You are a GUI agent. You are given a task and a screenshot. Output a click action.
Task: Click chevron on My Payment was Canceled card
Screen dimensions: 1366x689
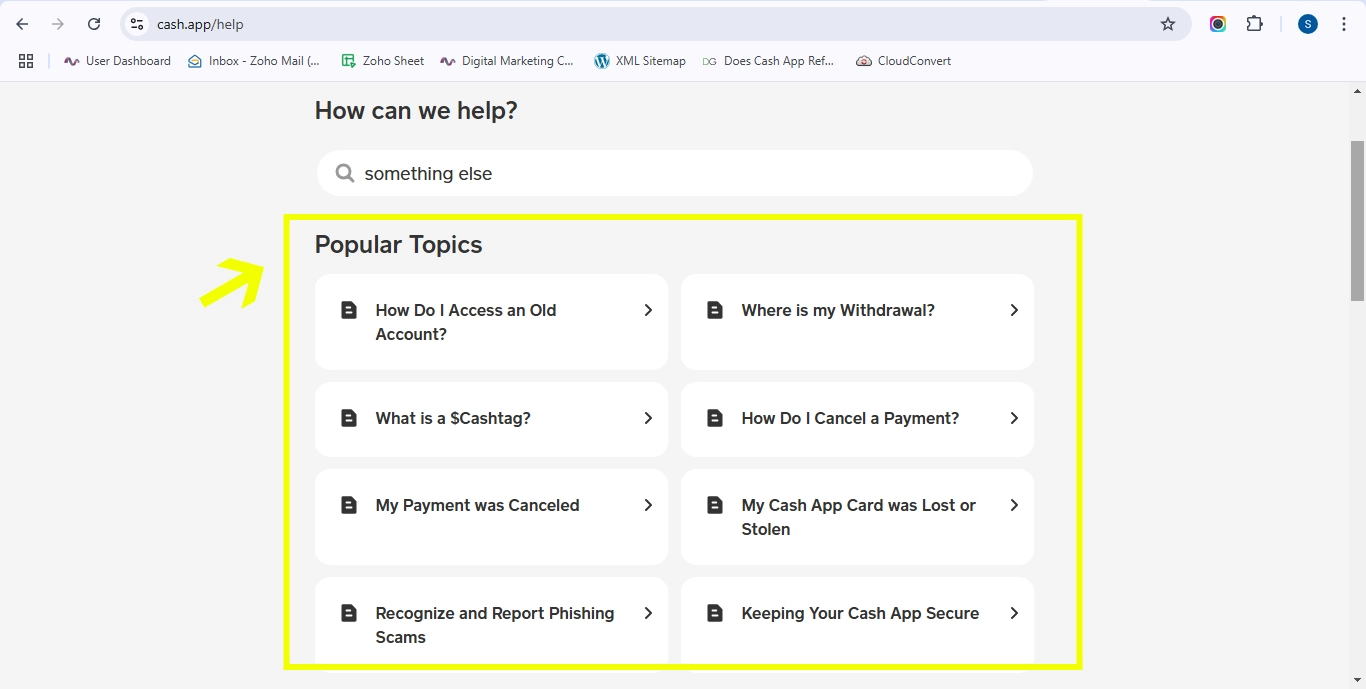648,505
